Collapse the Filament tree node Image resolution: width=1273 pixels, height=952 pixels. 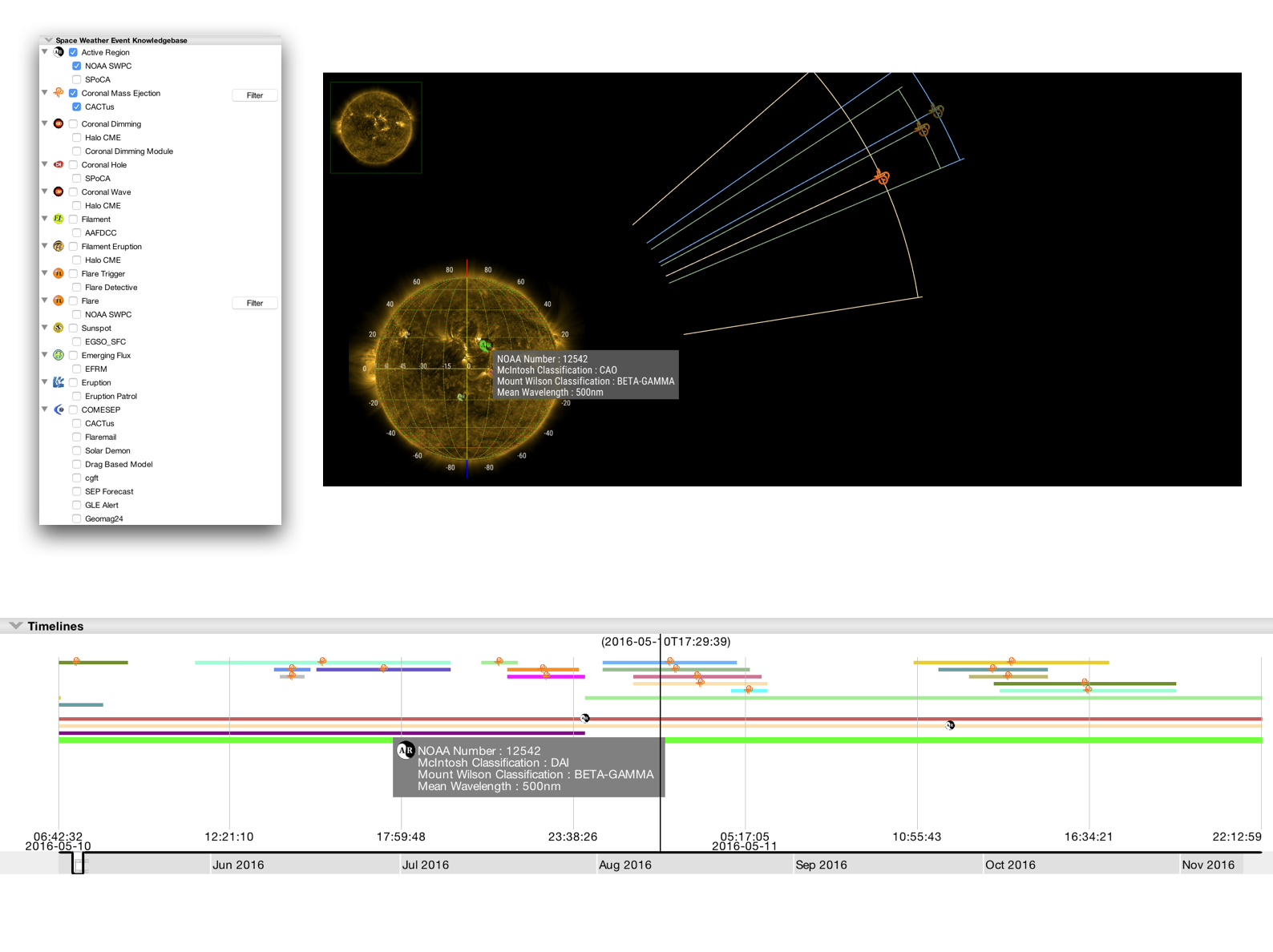[45, 218]
